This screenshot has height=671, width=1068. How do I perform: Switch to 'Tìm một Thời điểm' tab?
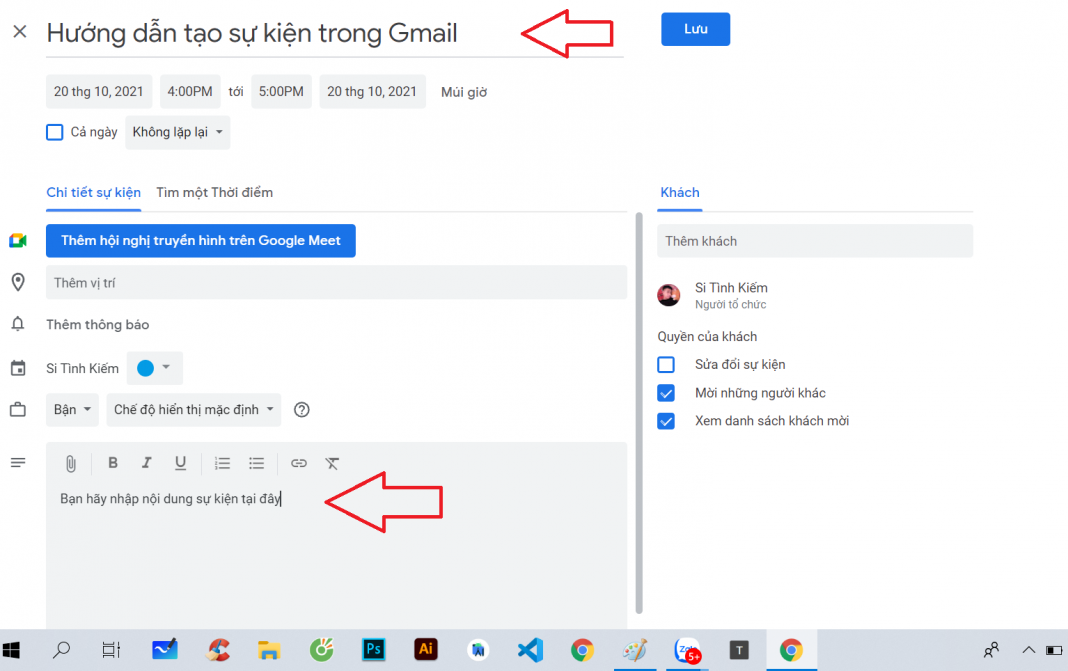tap(214, 192)
